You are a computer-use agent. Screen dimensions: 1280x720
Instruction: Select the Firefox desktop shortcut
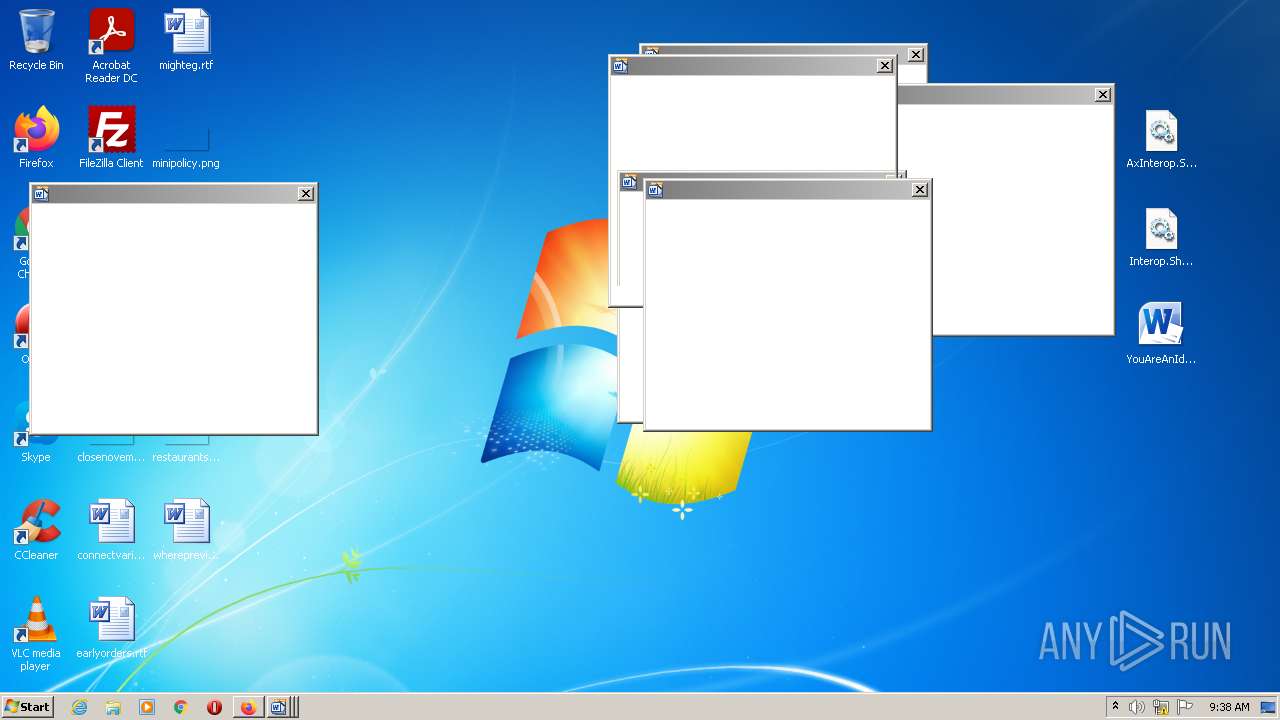tap(36, 138)
